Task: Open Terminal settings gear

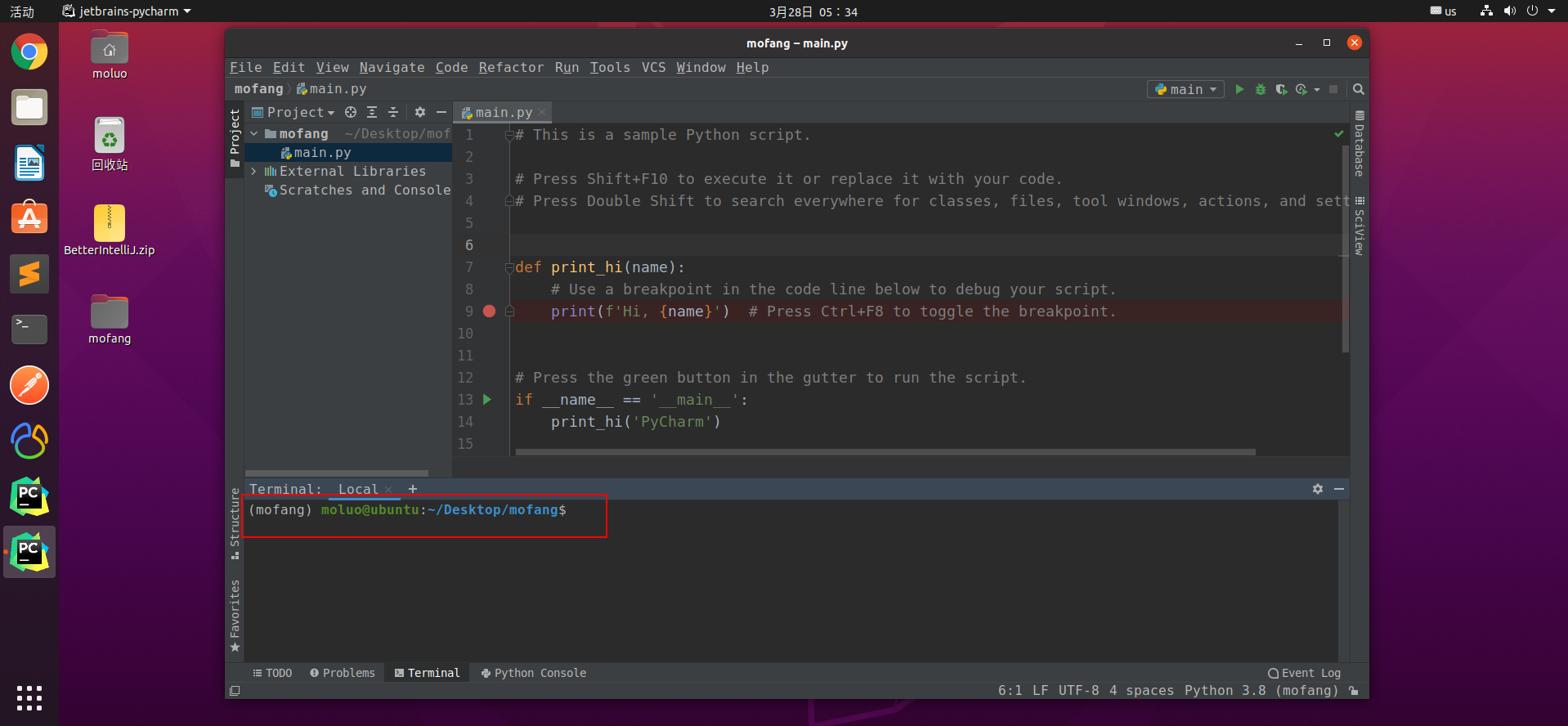Action: 1318,489
